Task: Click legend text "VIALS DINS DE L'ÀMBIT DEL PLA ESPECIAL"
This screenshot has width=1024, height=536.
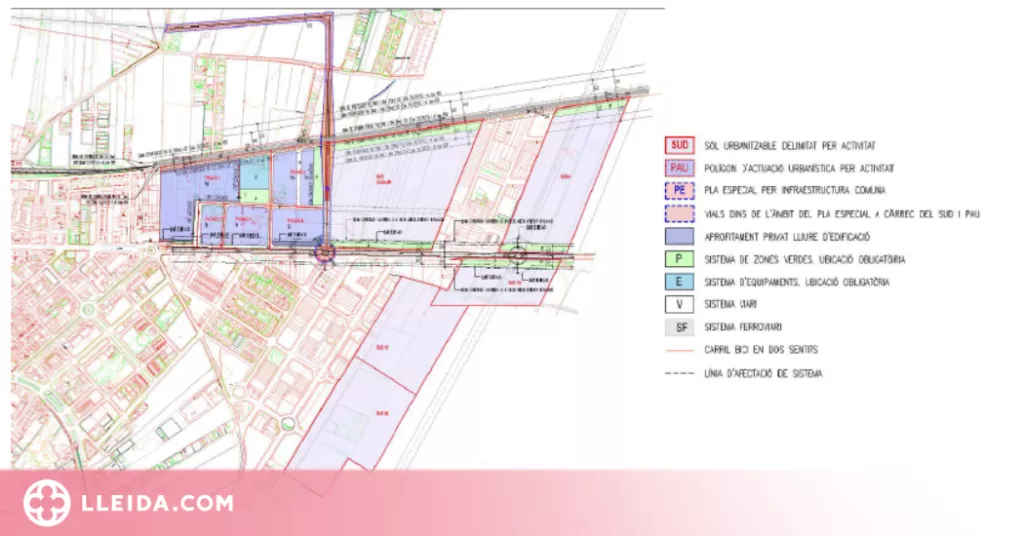Action: click(787, 214)
